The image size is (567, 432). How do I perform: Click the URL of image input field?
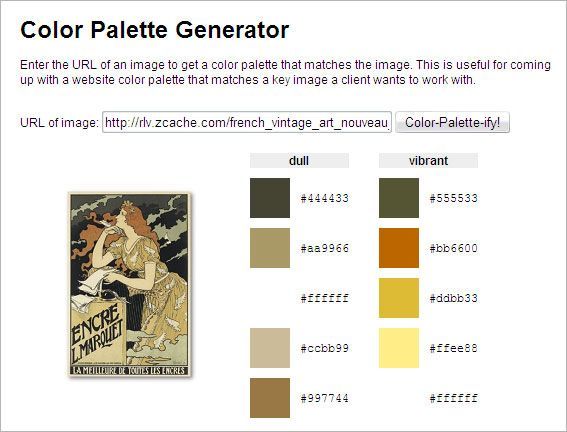pyautogui.click(x=247, y=122)
